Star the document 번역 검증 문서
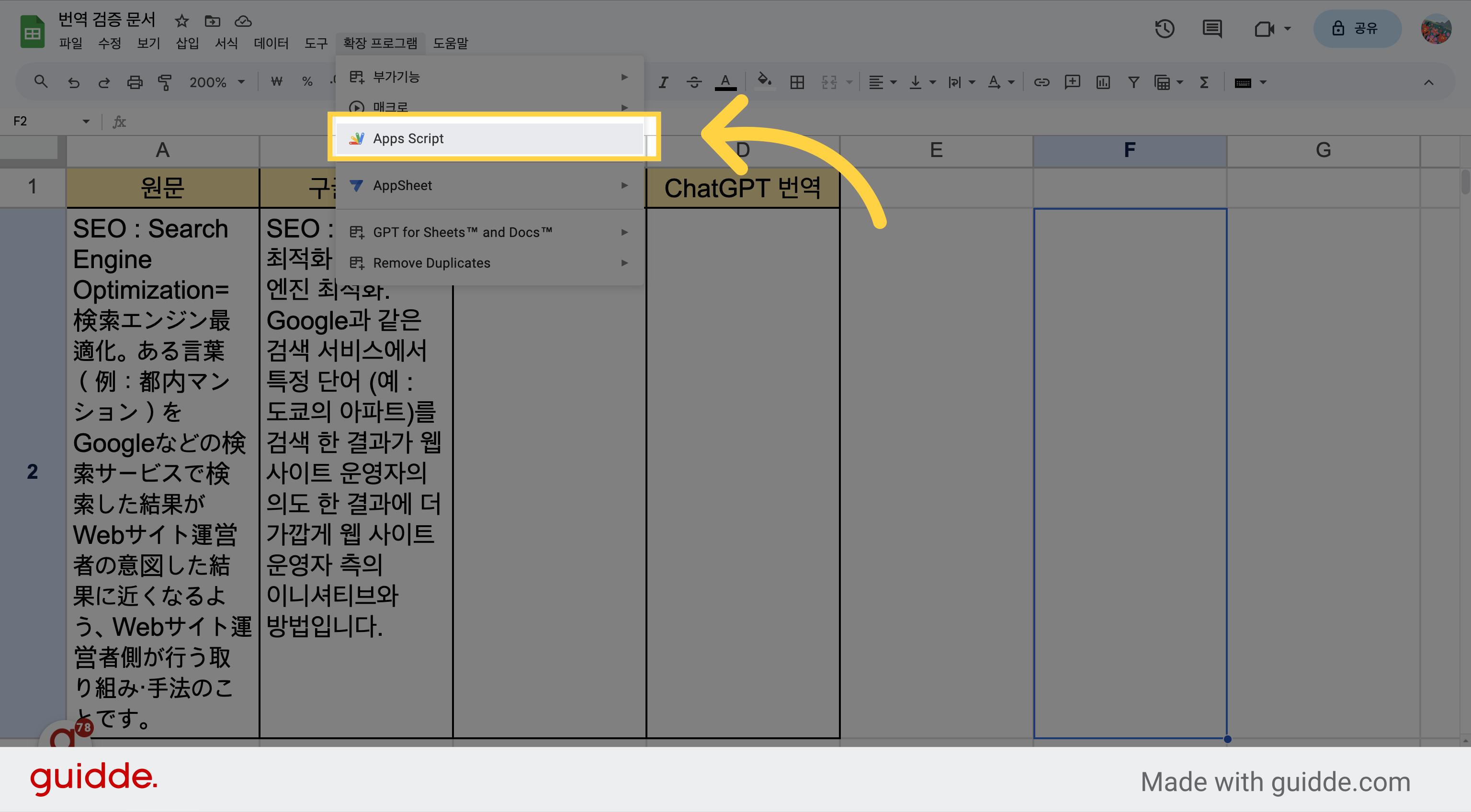 click(x=181, y=21)
